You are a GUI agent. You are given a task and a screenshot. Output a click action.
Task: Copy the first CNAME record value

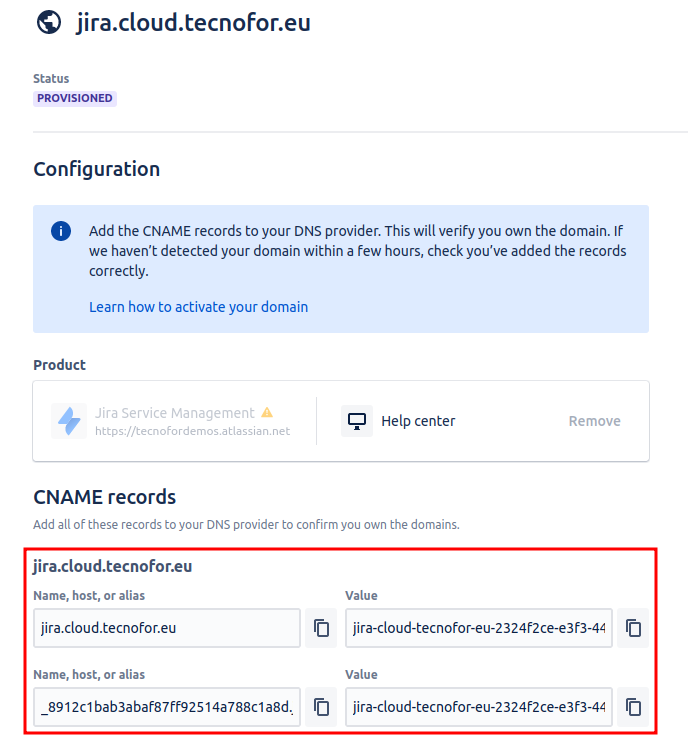(633, 628)
